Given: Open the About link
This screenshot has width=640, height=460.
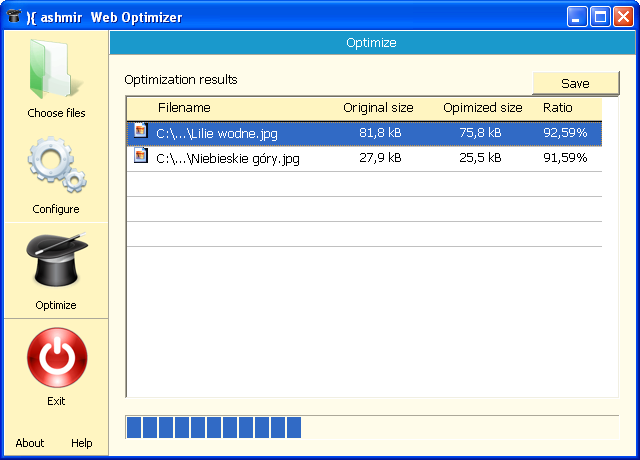Looking at the screenshot, I should click(30, 443).
